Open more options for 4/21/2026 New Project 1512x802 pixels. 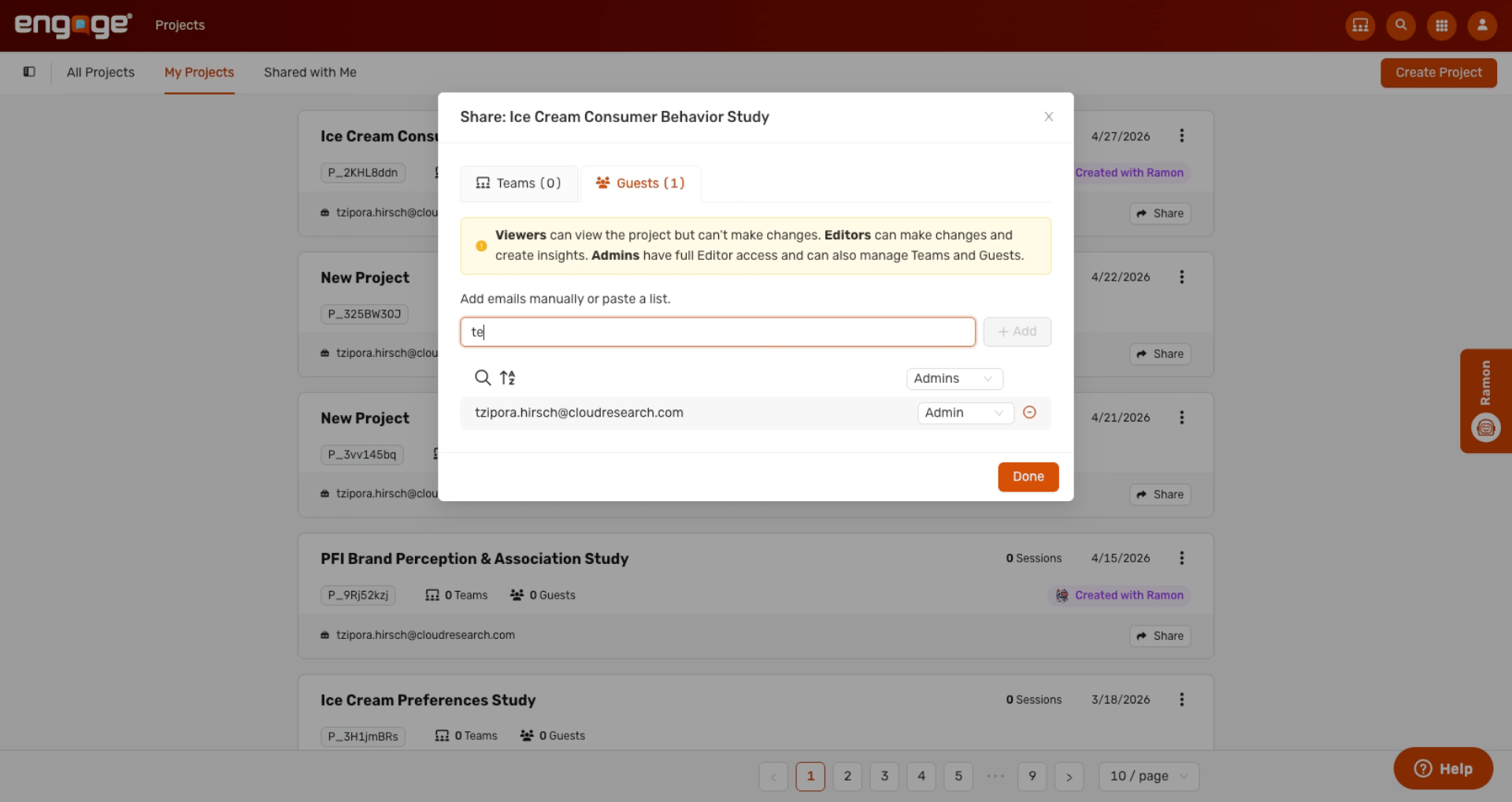[x=1181, y=418]
